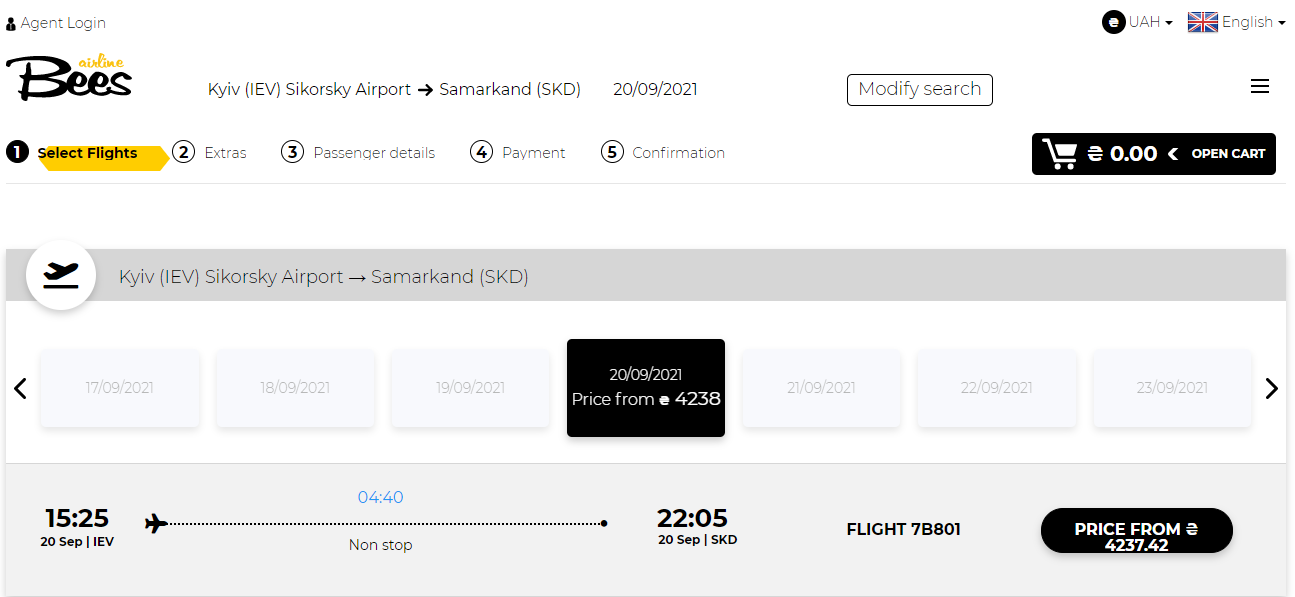Select the 20/09/2021 date tile
This screenshot has height=597, width=1295.
click(x=646, y=388)
